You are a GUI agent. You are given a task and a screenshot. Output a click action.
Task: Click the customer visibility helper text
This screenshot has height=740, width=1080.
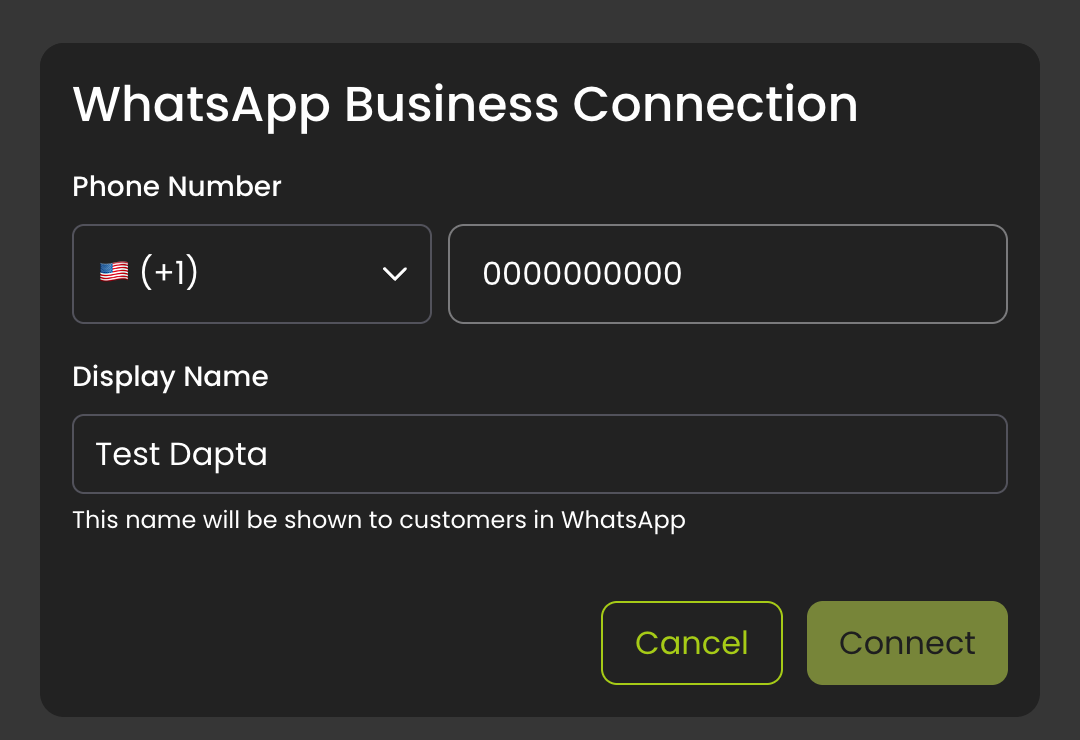coord(378,520)
